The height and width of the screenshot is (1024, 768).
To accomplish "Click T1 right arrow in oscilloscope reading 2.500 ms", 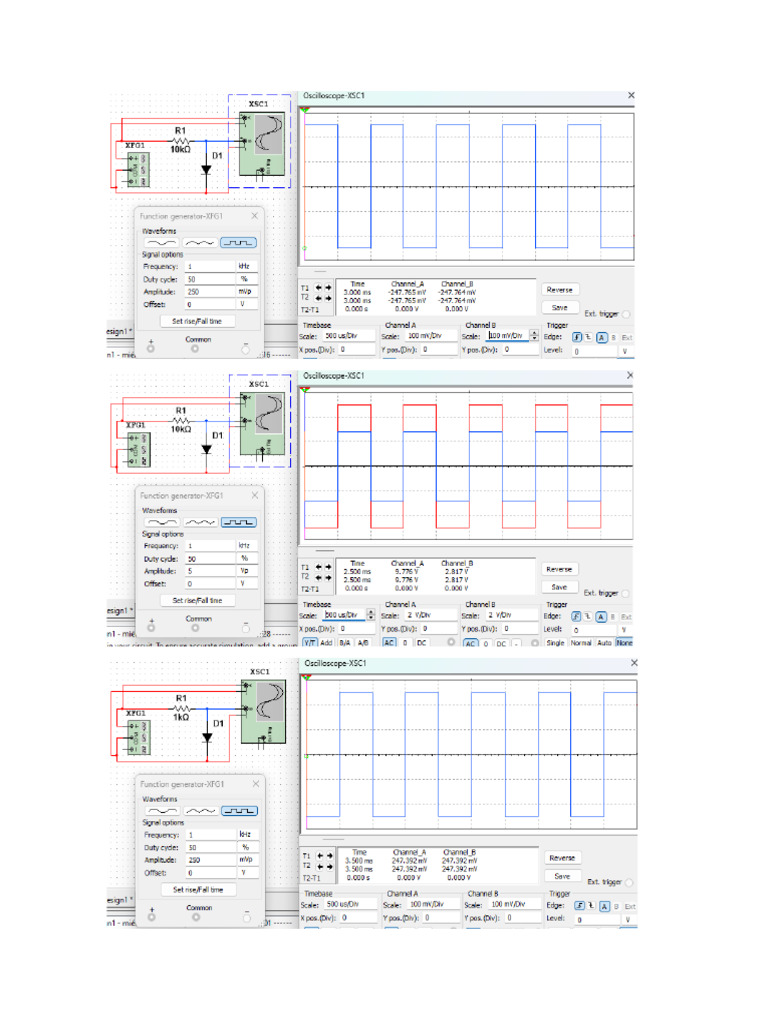I will tap(328, 567).
